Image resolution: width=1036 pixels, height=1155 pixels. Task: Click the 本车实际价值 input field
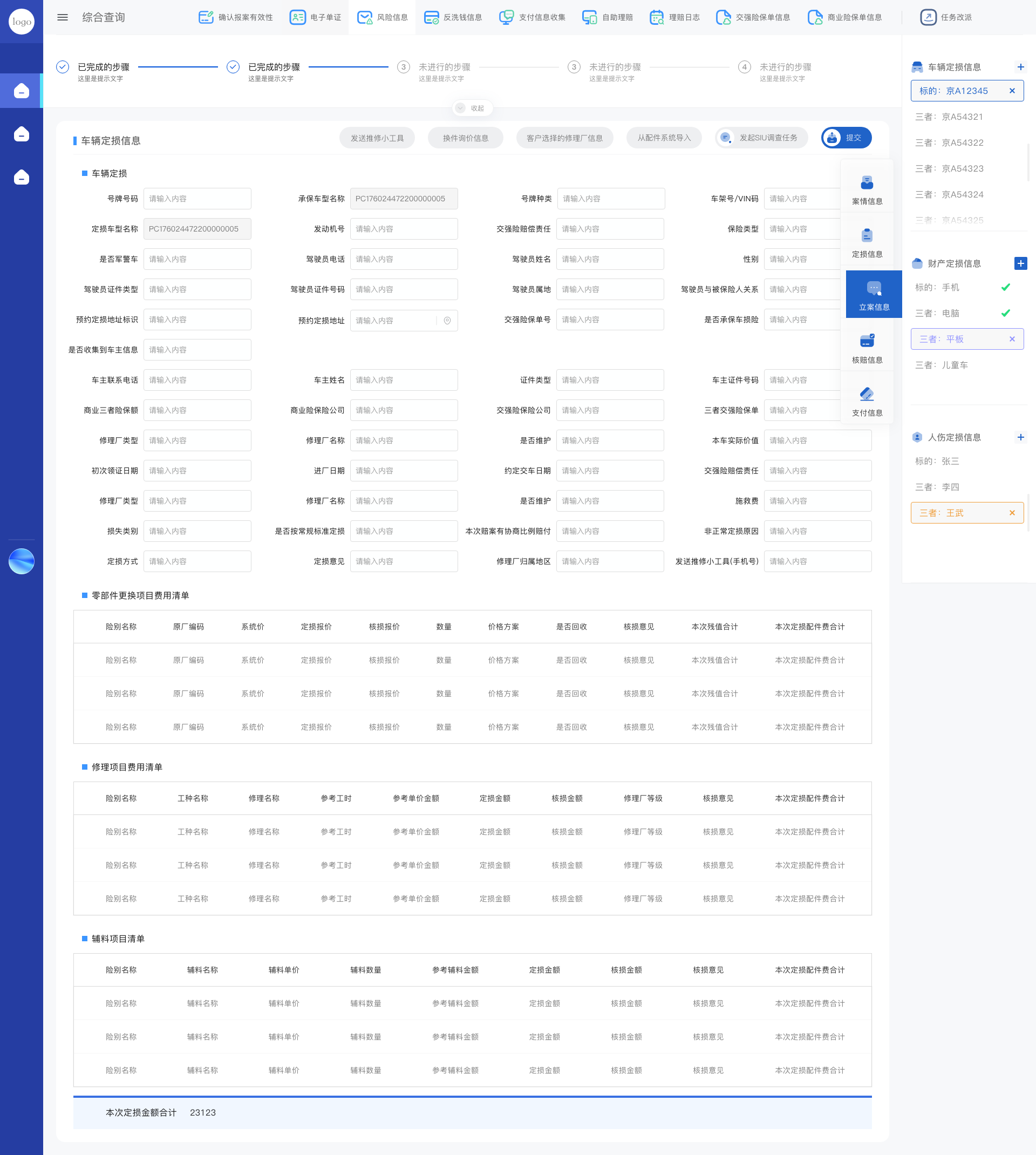pos(817,440)
